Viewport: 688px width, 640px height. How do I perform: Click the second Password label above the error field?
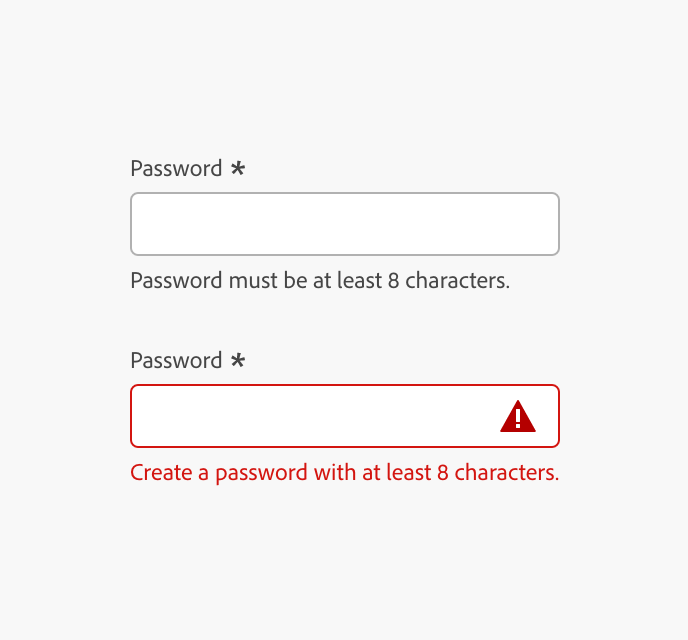point(176,361)
